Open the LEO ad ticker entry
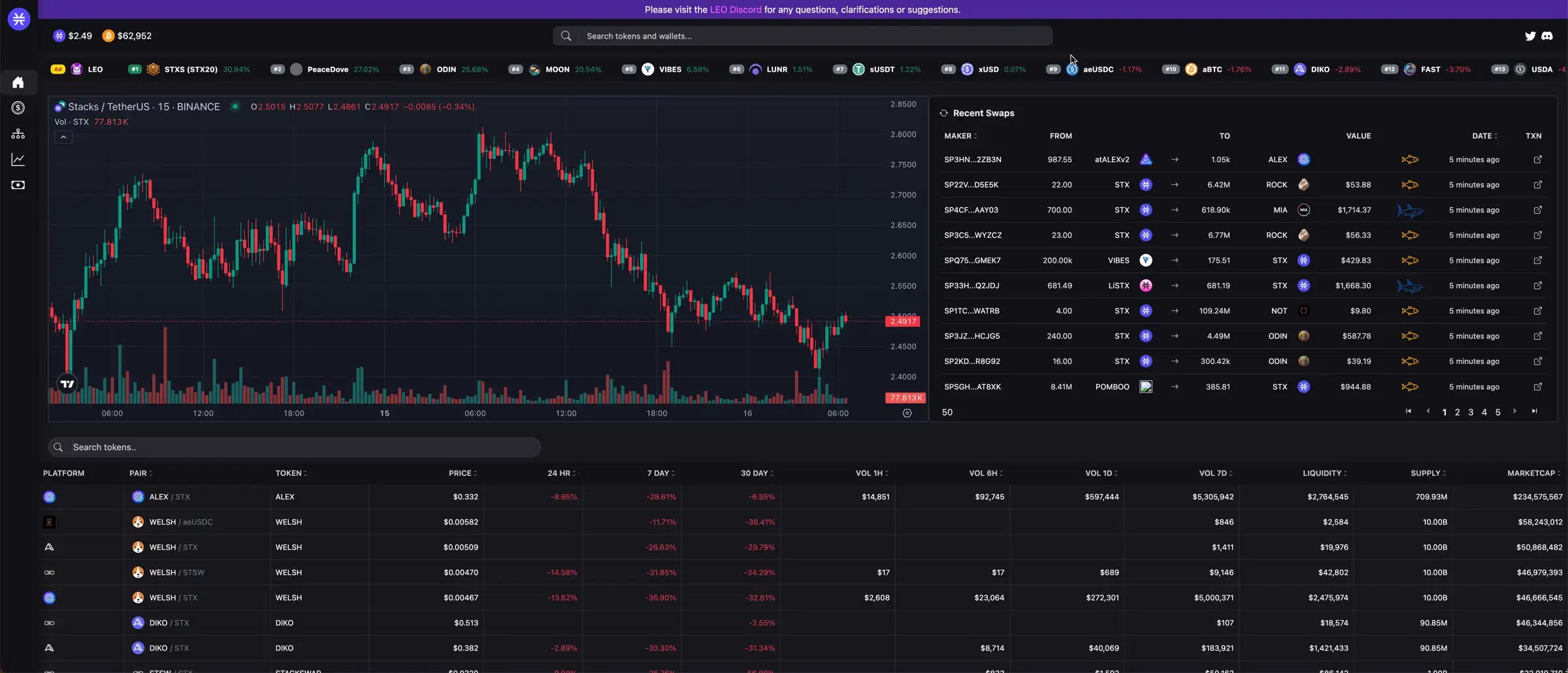 pos(77,69)
